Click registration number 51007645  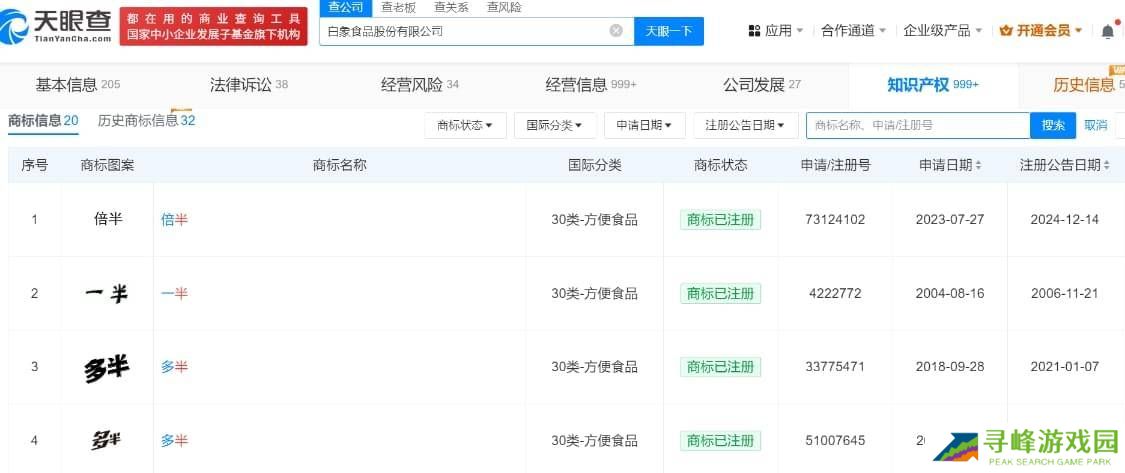pos(835,440)
